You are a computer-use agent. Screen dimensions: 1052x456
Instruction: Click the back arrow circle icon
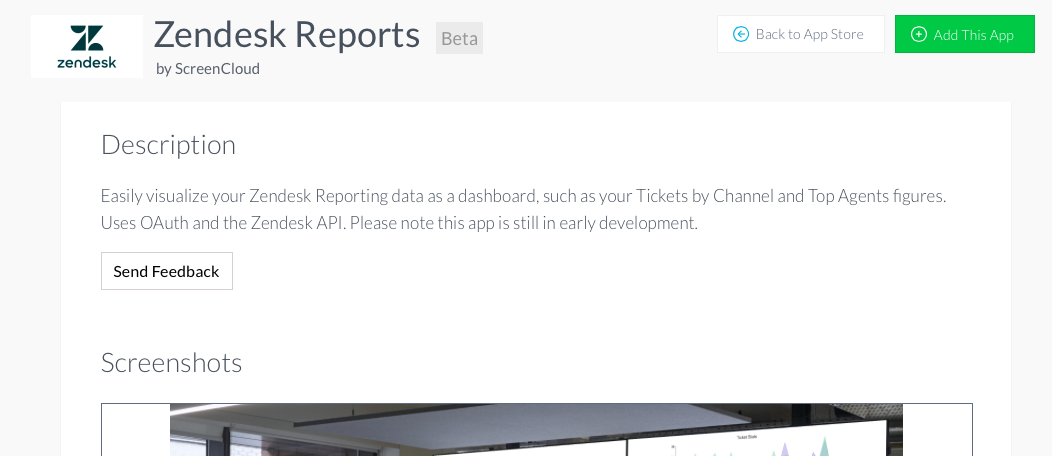tap(741, 34)
